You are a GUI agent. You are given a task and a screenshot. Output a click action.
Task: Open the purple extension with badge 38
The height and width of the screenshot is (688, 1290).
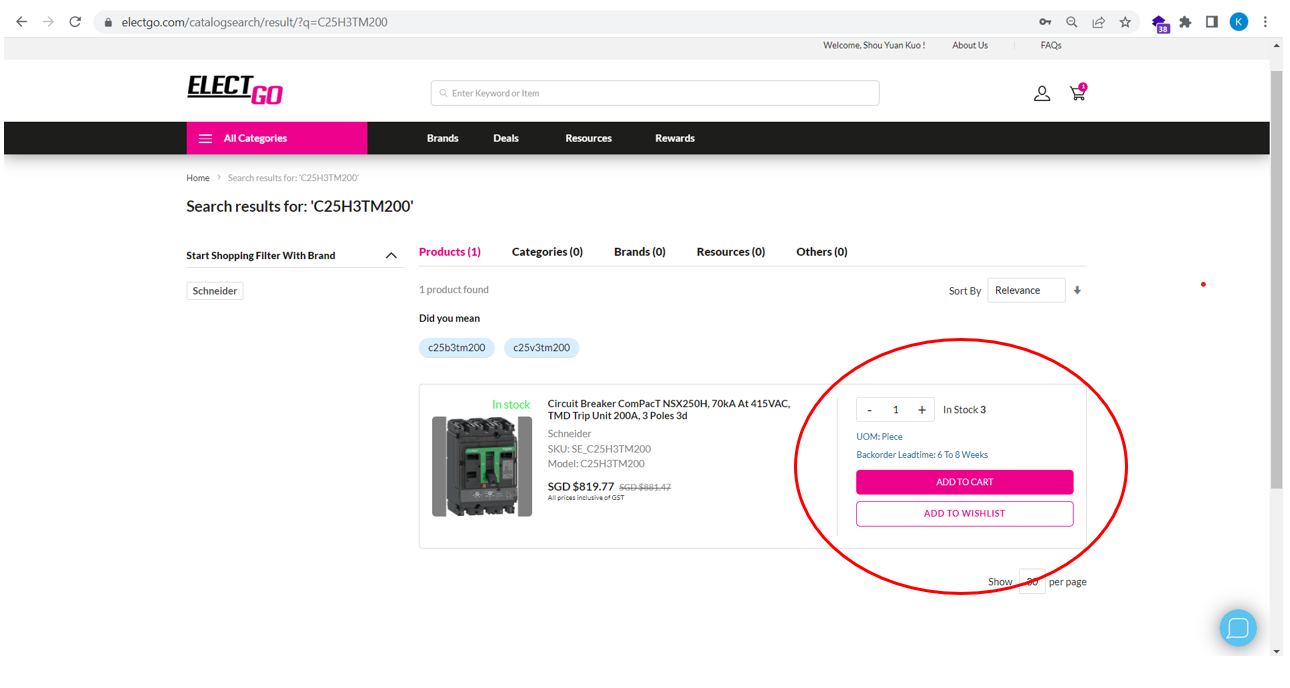tap(1160, 23)
